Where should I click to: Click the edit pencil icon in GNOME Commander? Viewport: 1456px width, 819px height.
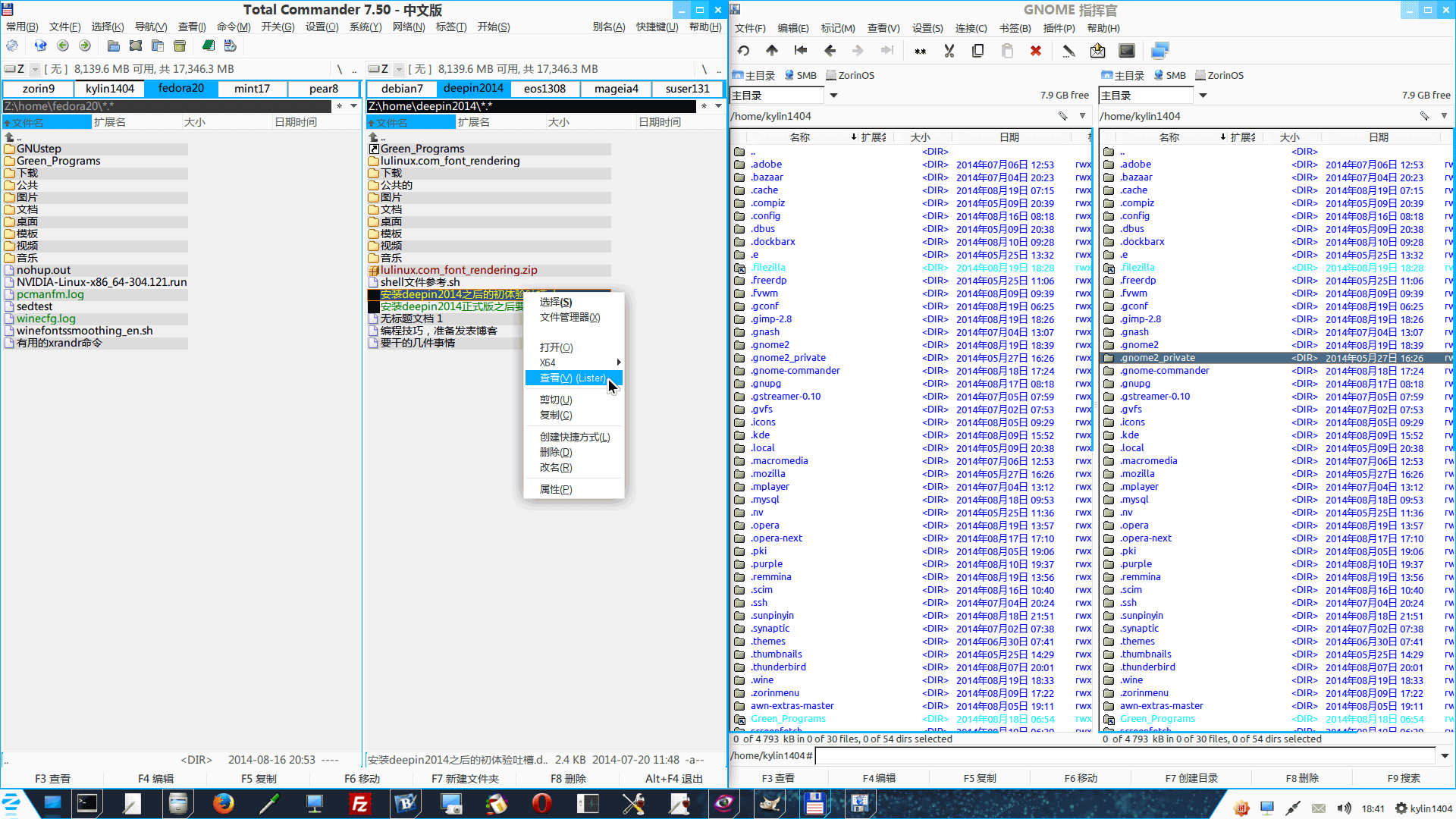(x=1068, y=51)
